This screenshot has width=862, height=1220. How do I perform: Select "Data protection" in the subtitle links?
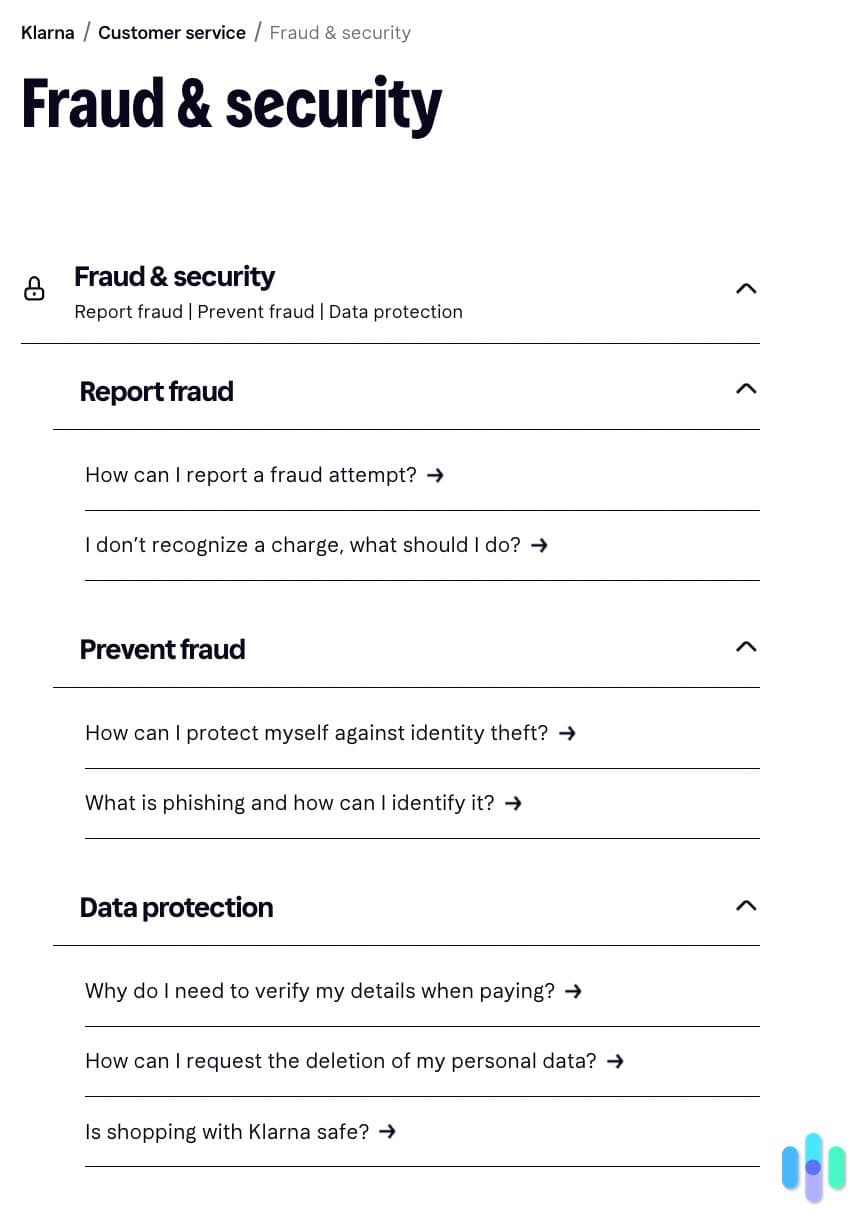(395, 311)
